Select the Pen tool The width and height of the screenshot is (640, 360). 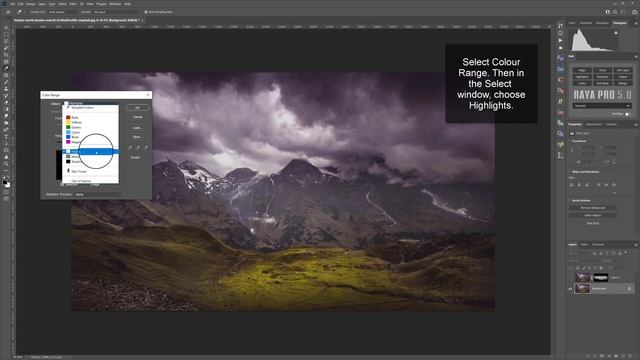click(6, 130)
